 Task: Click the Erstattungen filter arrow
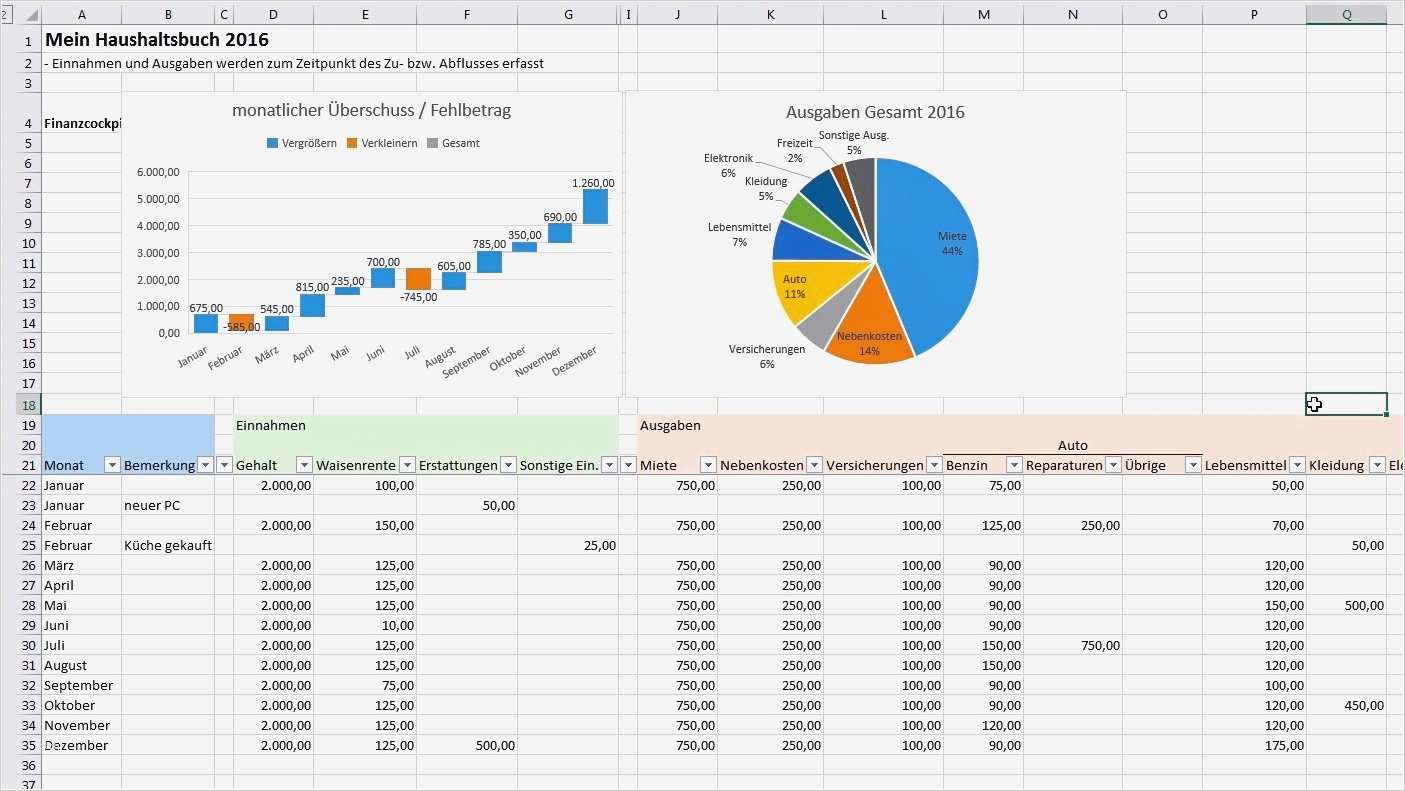[x=508, y=465]
